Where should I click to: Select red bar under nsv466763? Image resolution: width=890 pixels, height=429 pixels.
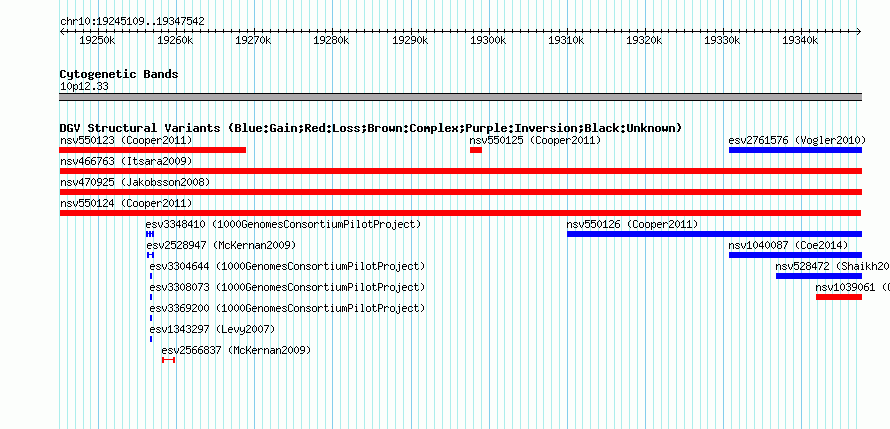461,171
